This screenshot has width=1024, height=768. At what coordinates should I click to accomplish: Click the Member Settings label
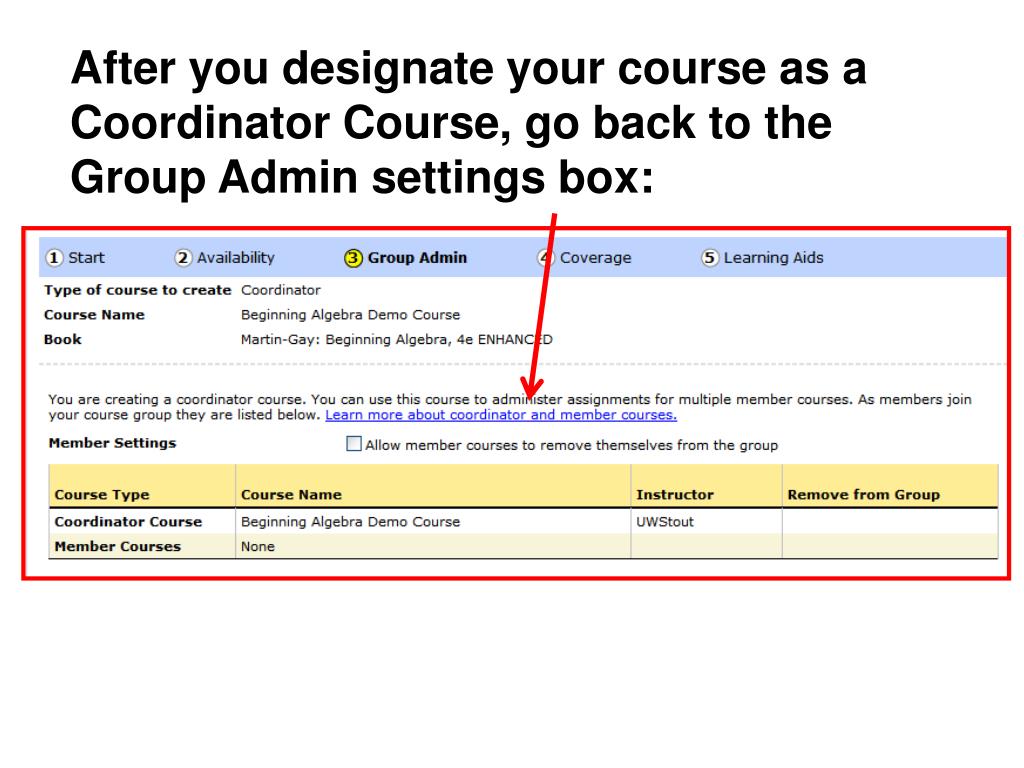point(112,443)
